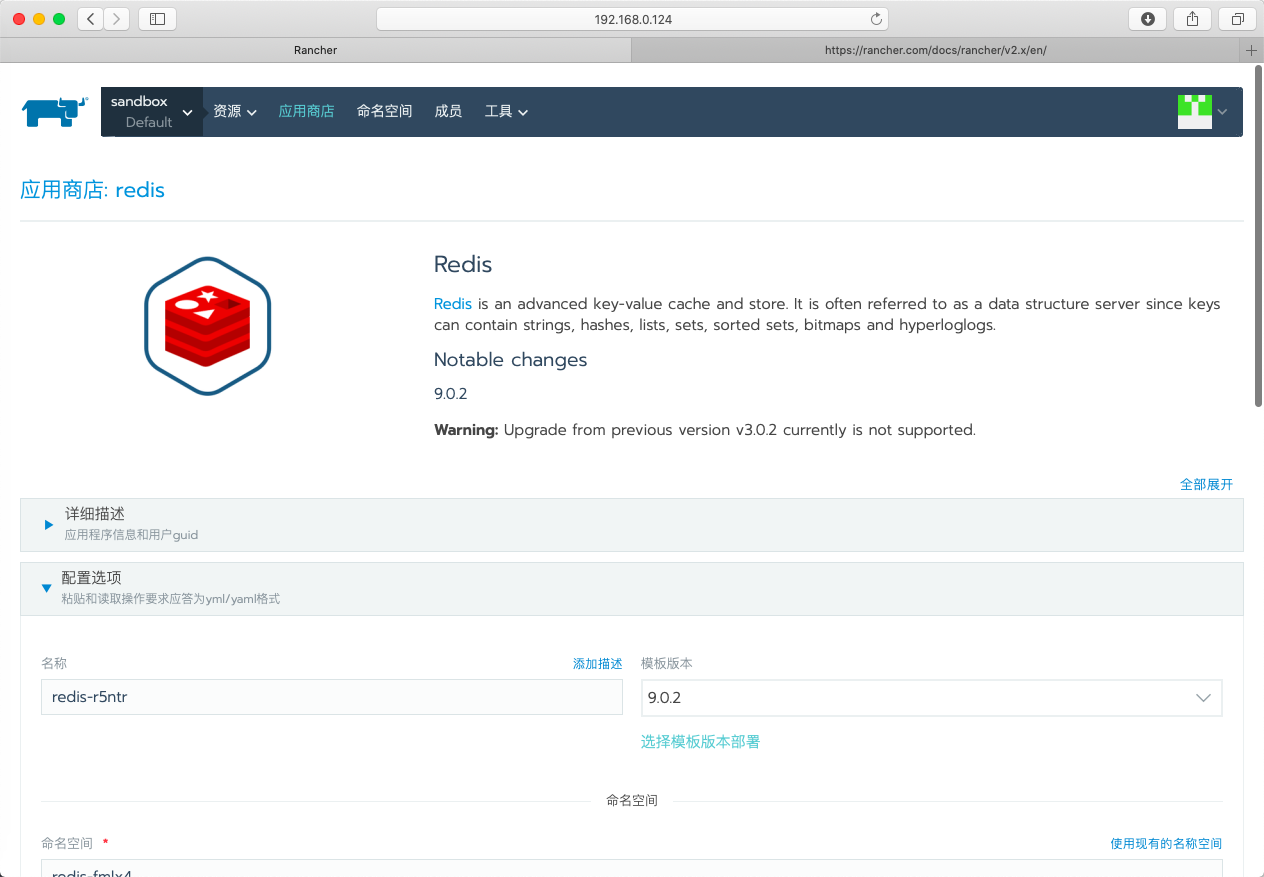Screen dimensions: 1264x877
Task: Open Safari share icon
Action: pos(1193,18)
